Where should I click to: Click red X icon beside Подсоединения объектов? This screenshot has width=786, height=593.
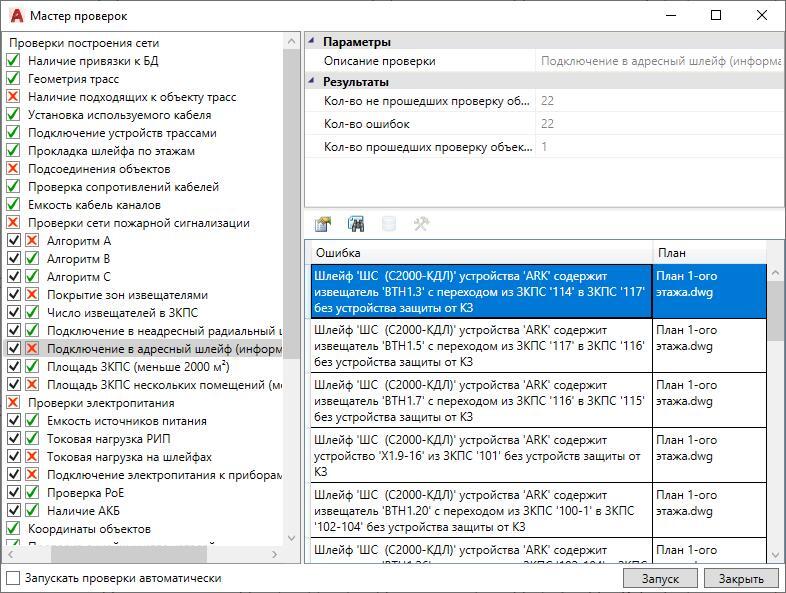tap(13, 169)
